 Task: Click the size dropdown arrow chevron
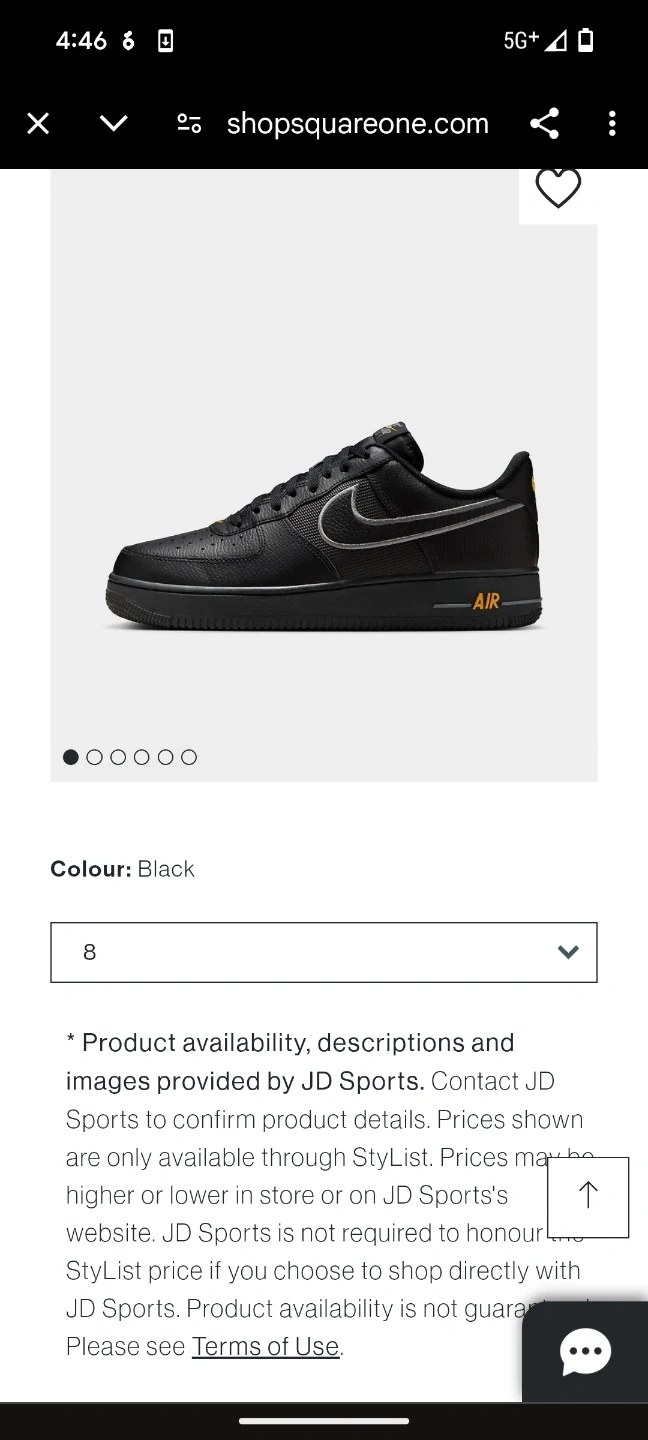[x=568, y=952]
